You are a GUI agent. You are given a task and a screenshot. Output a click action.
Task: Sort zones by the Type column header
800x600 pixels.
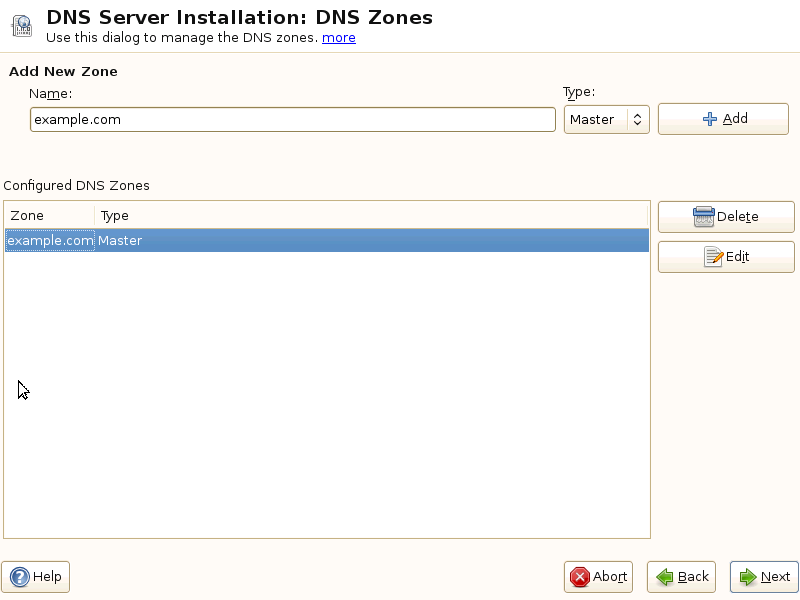tap(370, 216)
